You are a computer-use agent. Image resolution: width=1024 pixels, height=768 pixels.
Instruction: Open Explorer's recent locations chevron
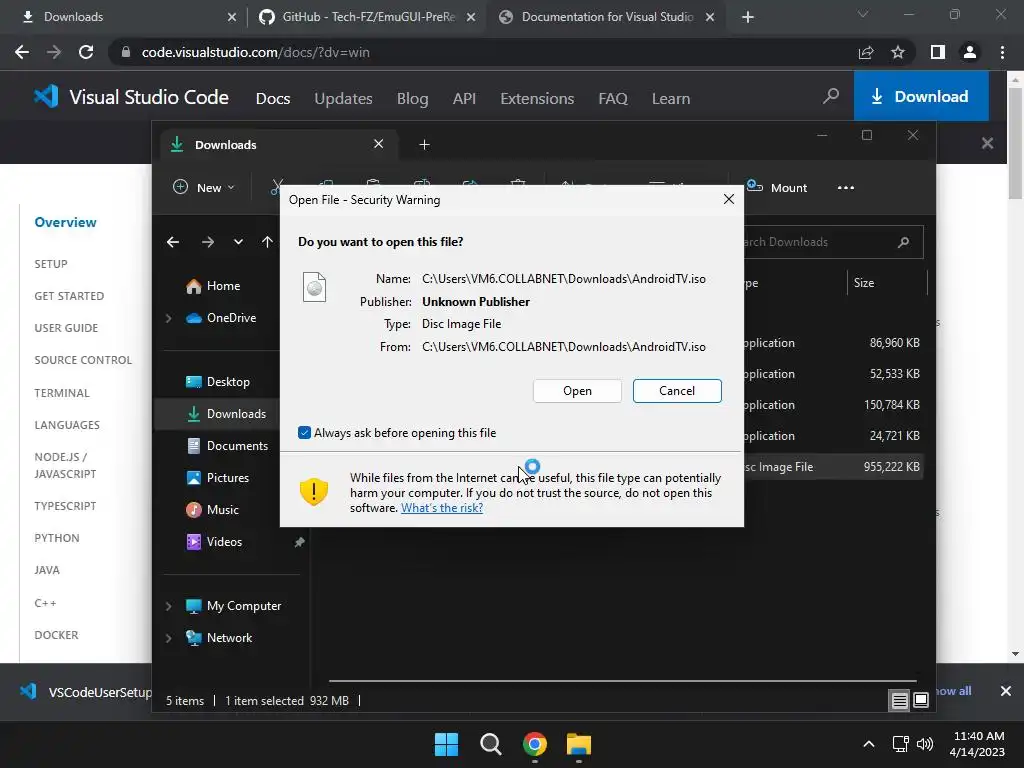(x=238, y=242)
